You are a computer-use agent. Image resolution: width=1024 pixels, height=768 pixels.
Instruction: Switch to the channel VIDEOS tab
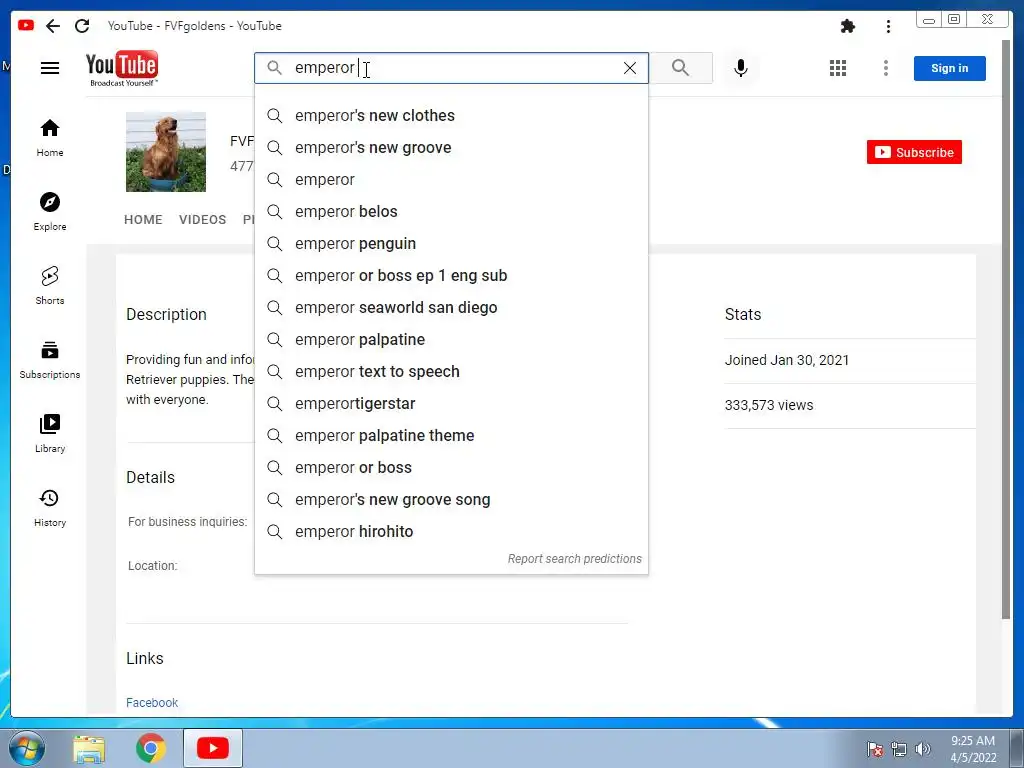click(x=202, y=219)
